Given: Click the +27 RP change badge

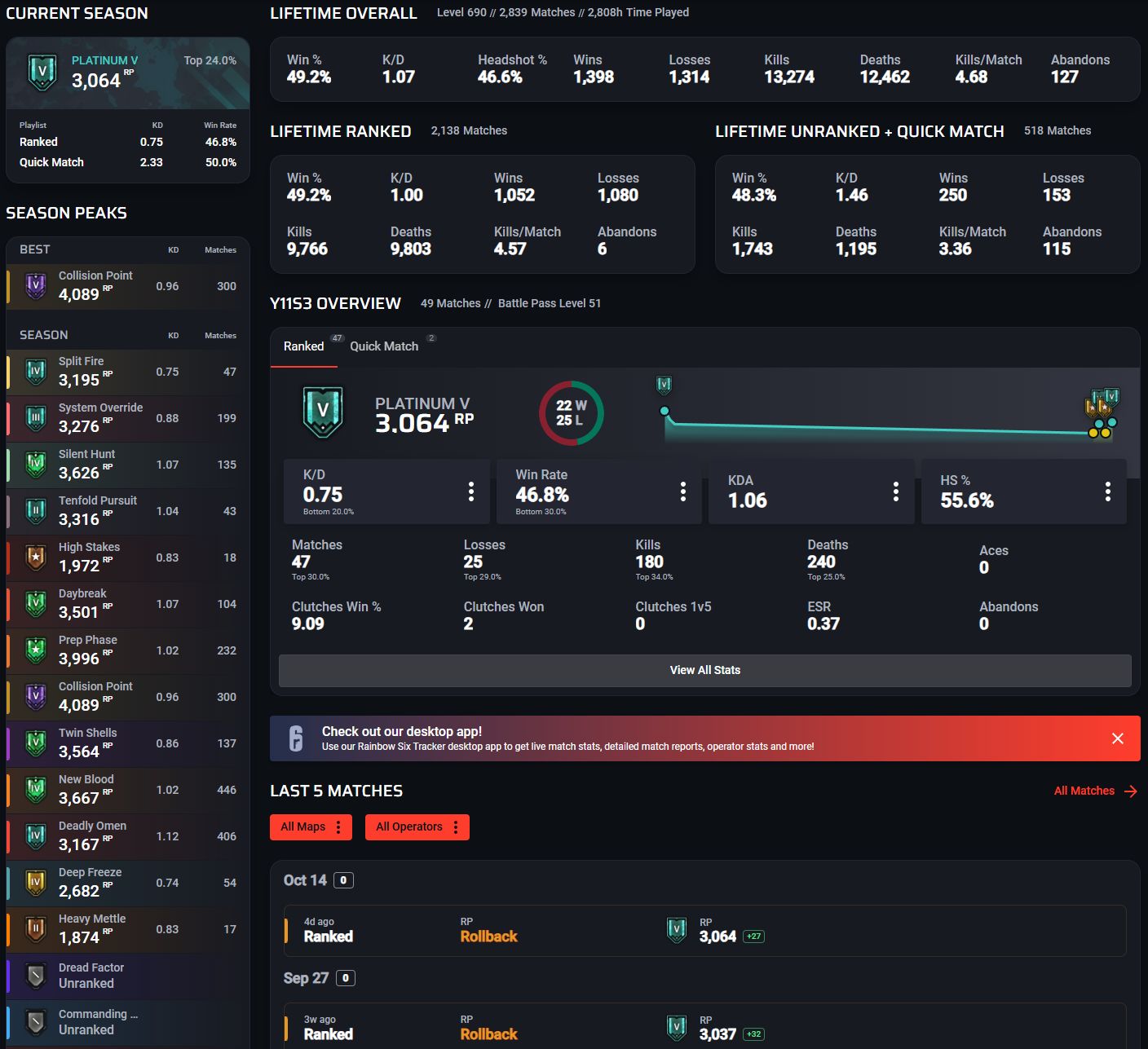Looking at the screenshot, I should click(754, 937).
